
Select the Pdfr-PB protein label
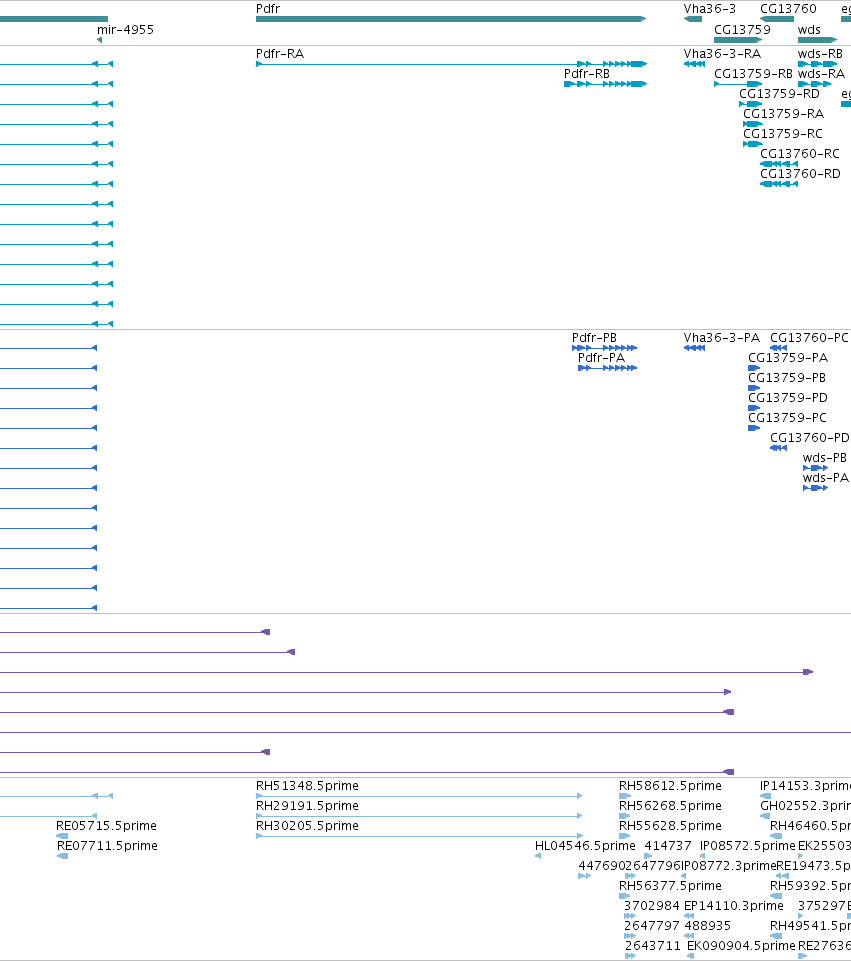[x=594, y=338]
